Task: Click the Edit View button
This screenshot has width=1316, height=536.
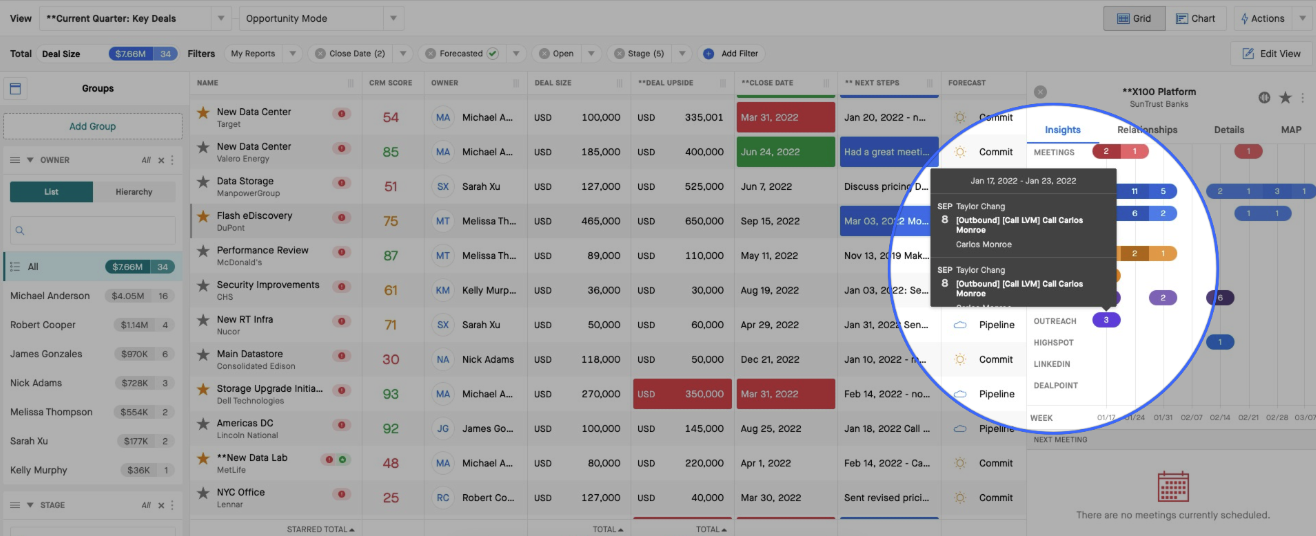Action: [x=1271, y=54]
